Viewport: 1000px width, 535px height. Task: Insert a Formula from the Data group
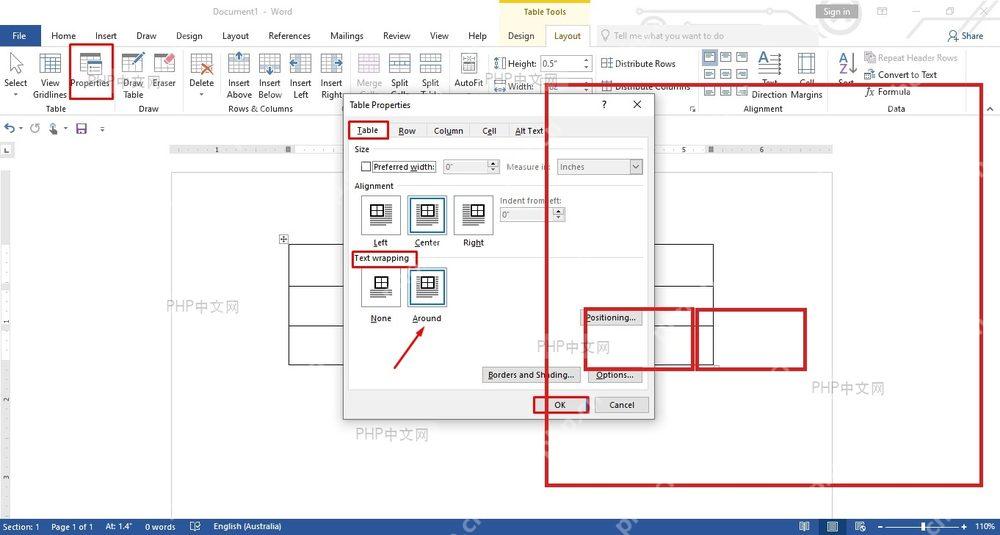pyautogui.click(x=887, y=92)
